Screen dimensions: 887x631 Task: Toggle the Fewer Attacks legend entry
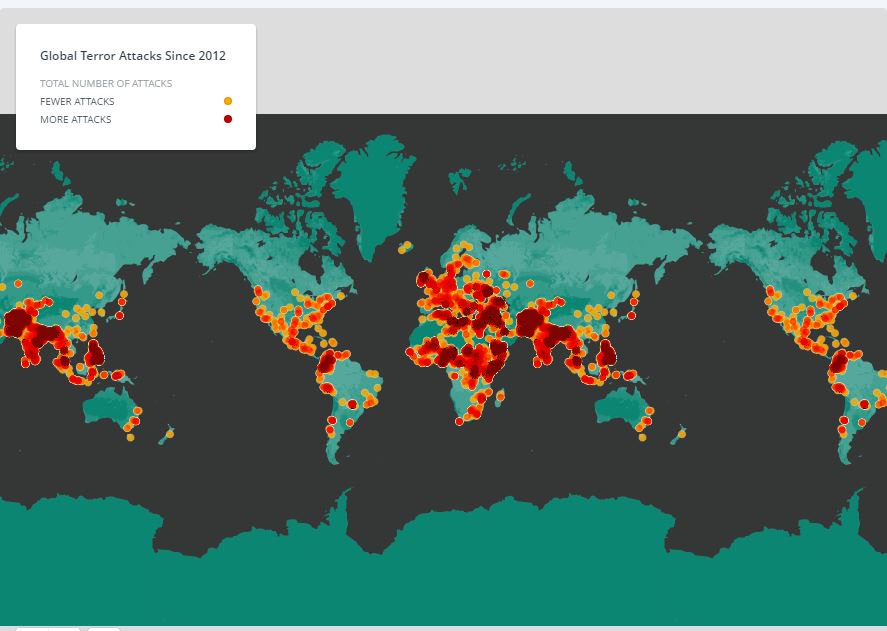point(77,101)
